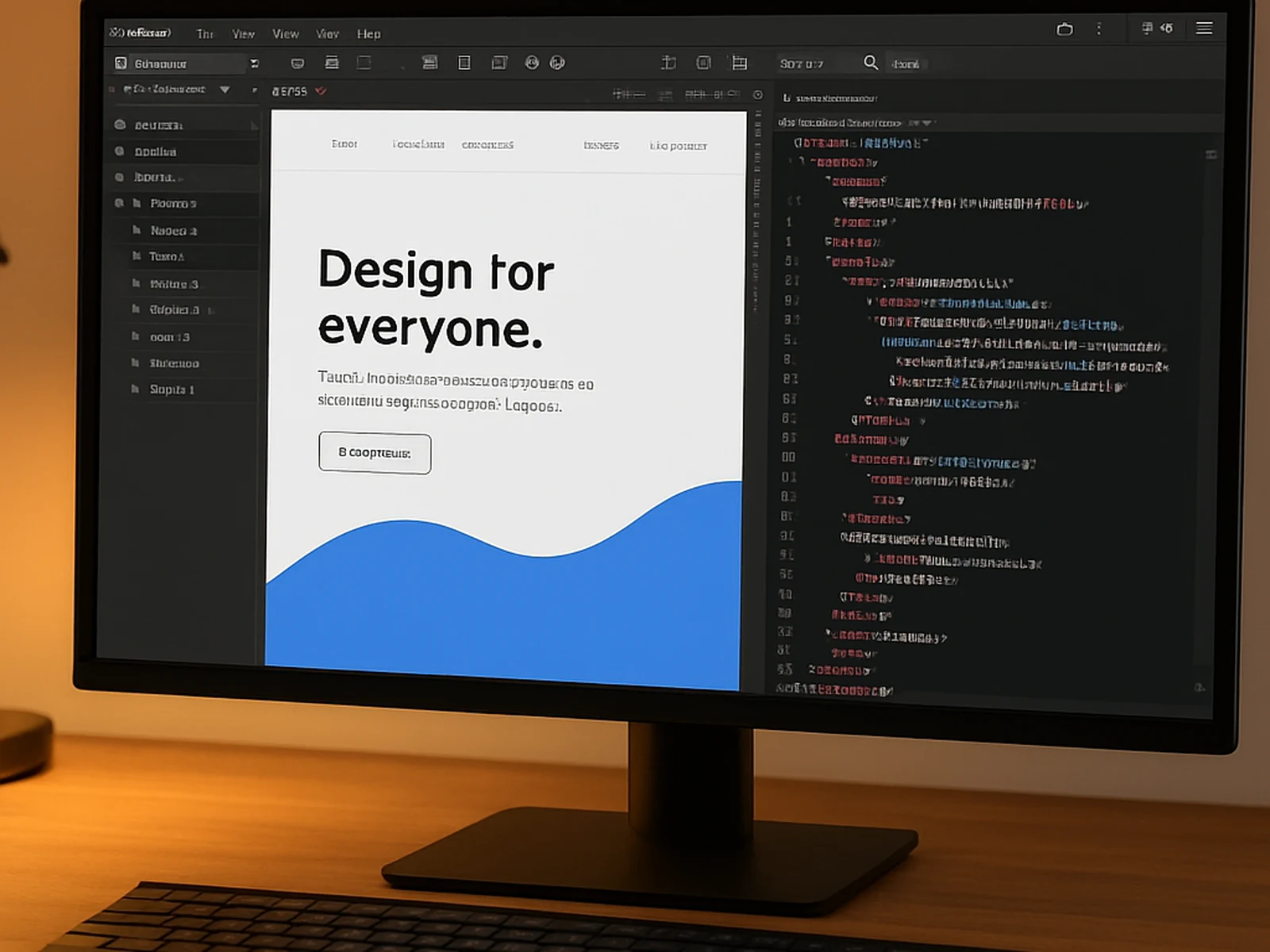Open the hamburger menu icon at top right
This screenshot has width=1270, height=952.
1204,29
